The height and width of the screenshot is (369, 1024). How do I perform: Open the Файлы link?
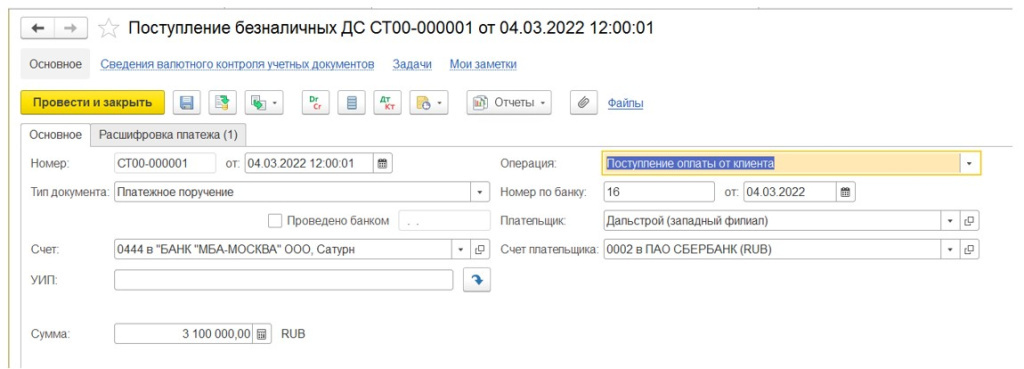click(626, 103)
